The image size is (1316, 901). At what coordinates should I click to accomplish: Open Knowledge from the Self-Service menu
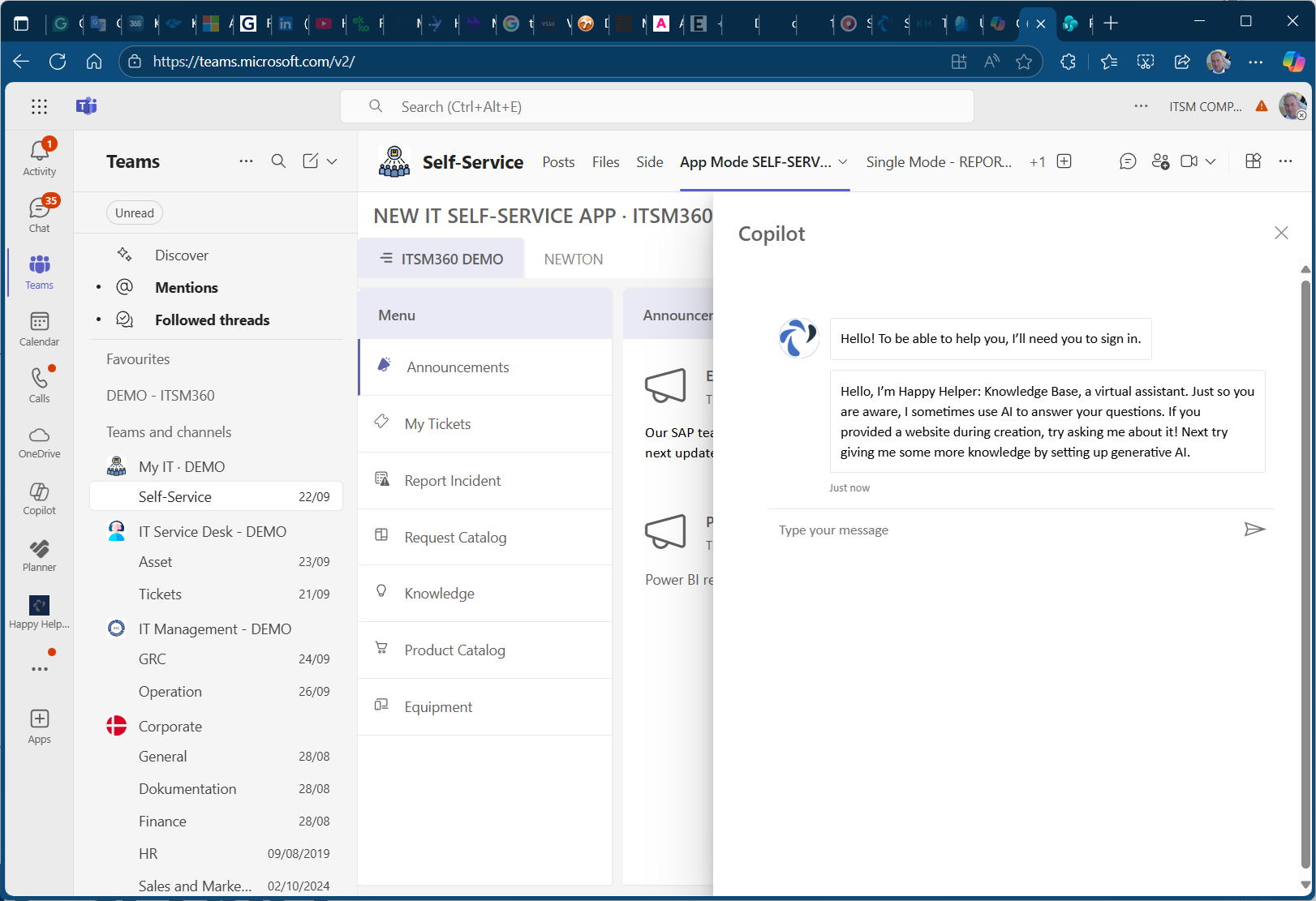pos(439,593)
